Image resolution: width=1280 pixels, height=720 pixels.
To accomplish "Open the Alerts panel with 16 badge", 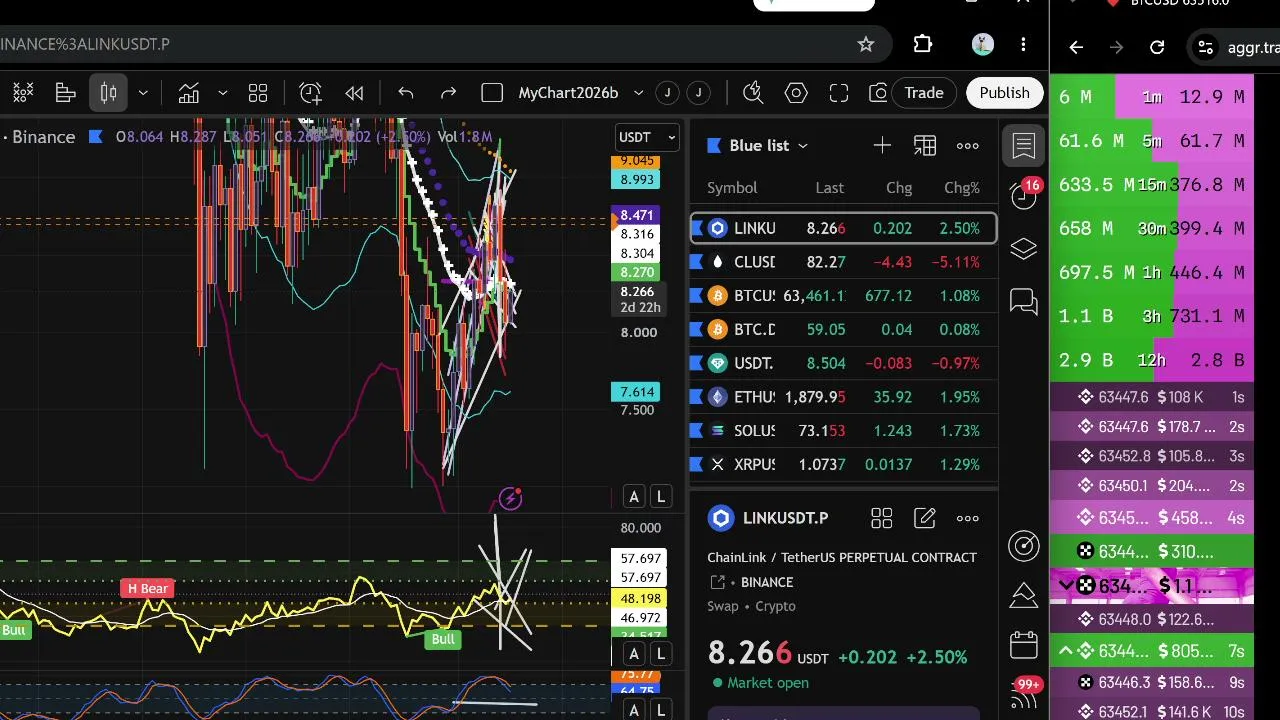I will coord(1024,194).
